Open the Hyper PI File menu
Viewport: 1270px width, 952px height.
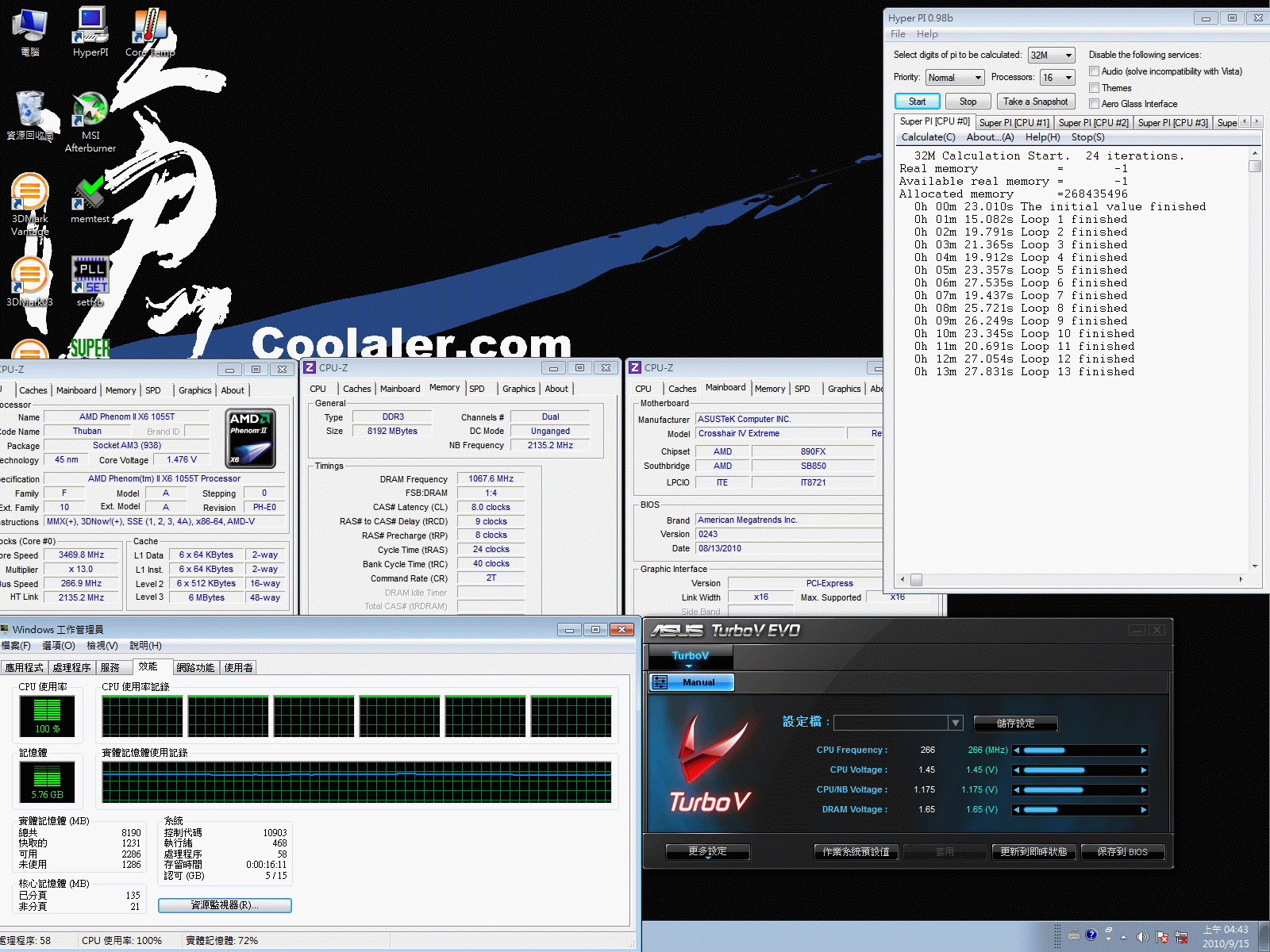click(x=898, y=34)
